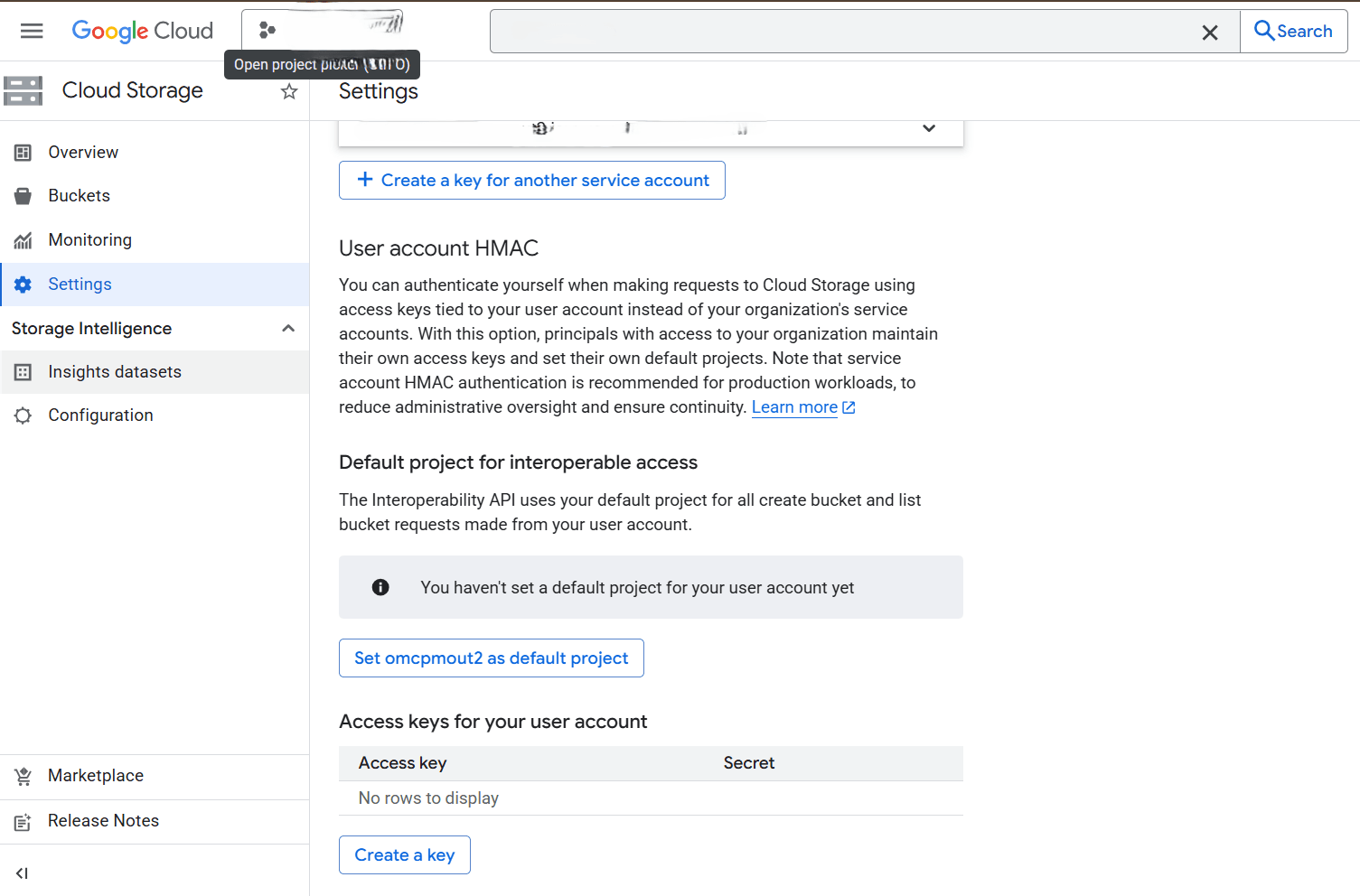Viewport: 1360px width, 896px height.
Task: Click the Release Notes icon
Action: (23, 820)
